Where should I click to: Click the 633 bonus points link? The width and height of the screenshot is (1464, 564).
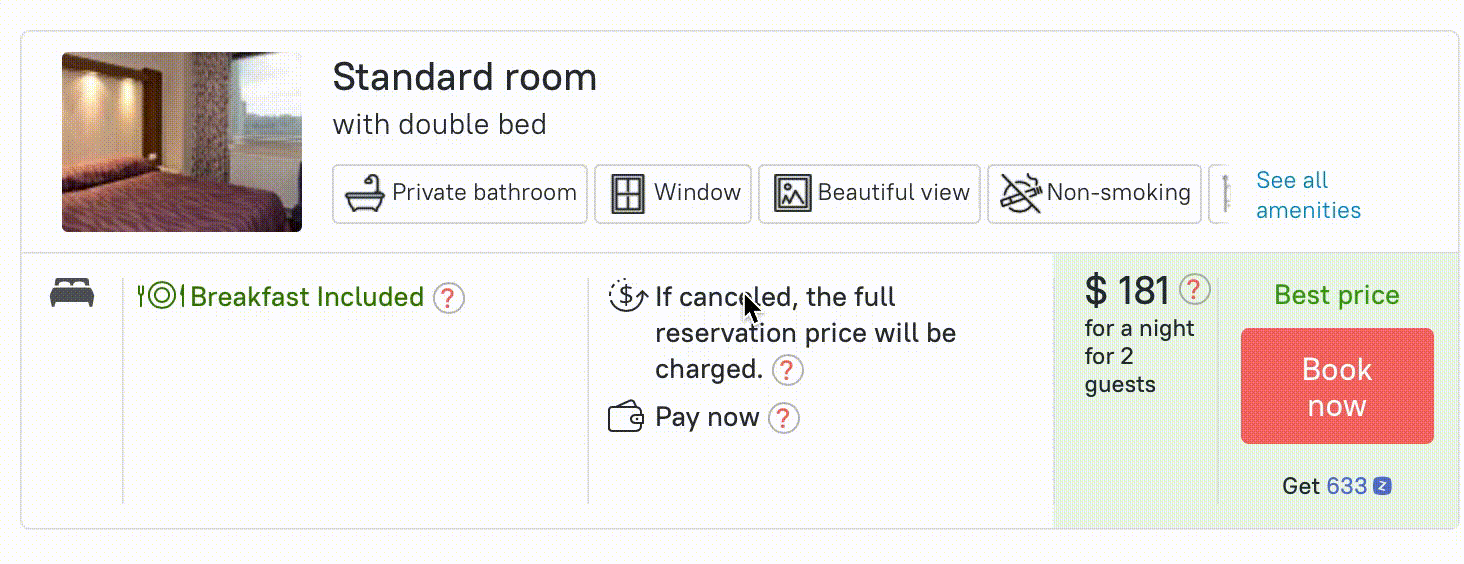(x=1346, y=487)
